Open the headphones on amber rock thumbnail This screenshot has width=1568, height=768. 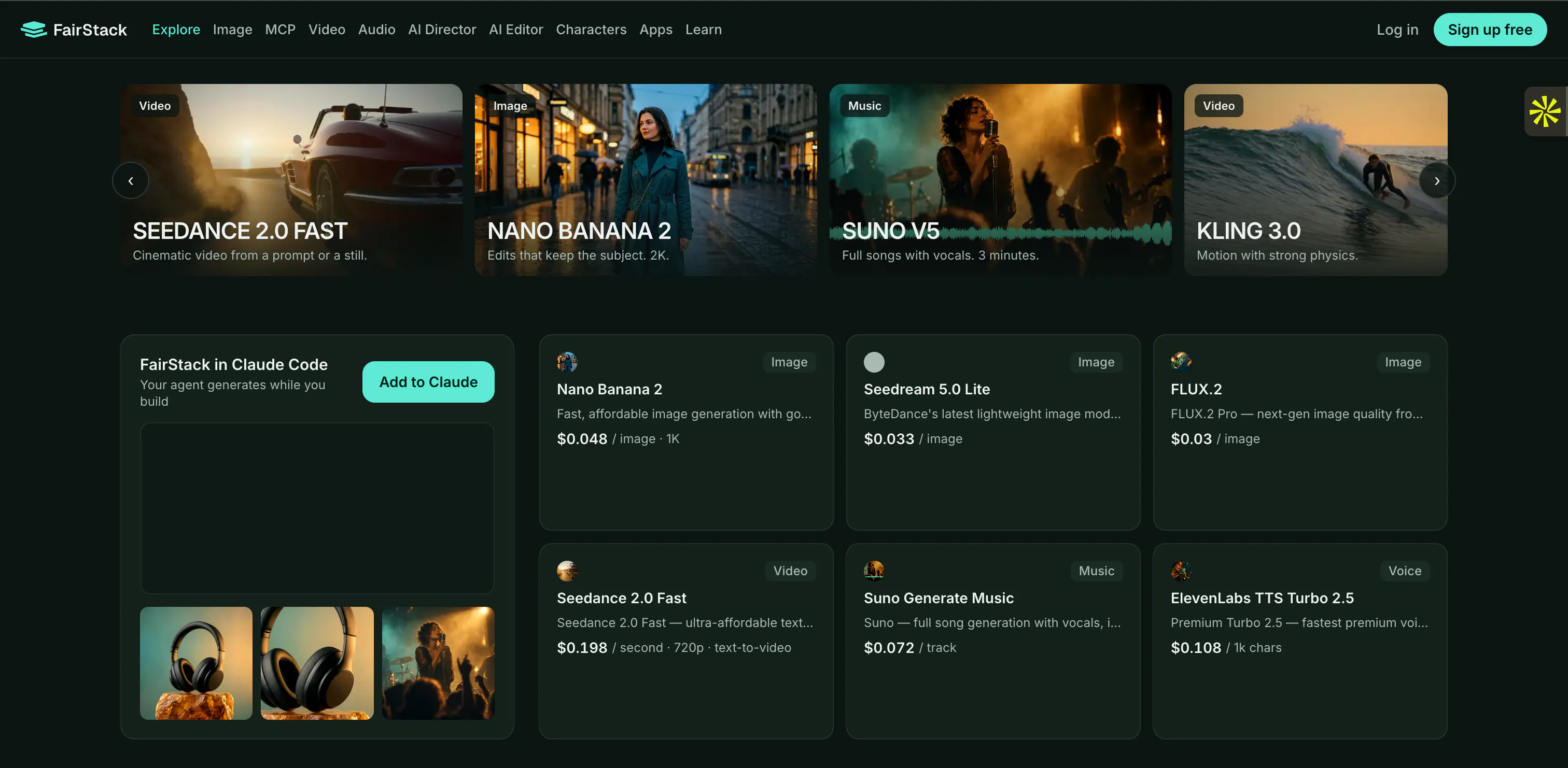tap(196, 663)
